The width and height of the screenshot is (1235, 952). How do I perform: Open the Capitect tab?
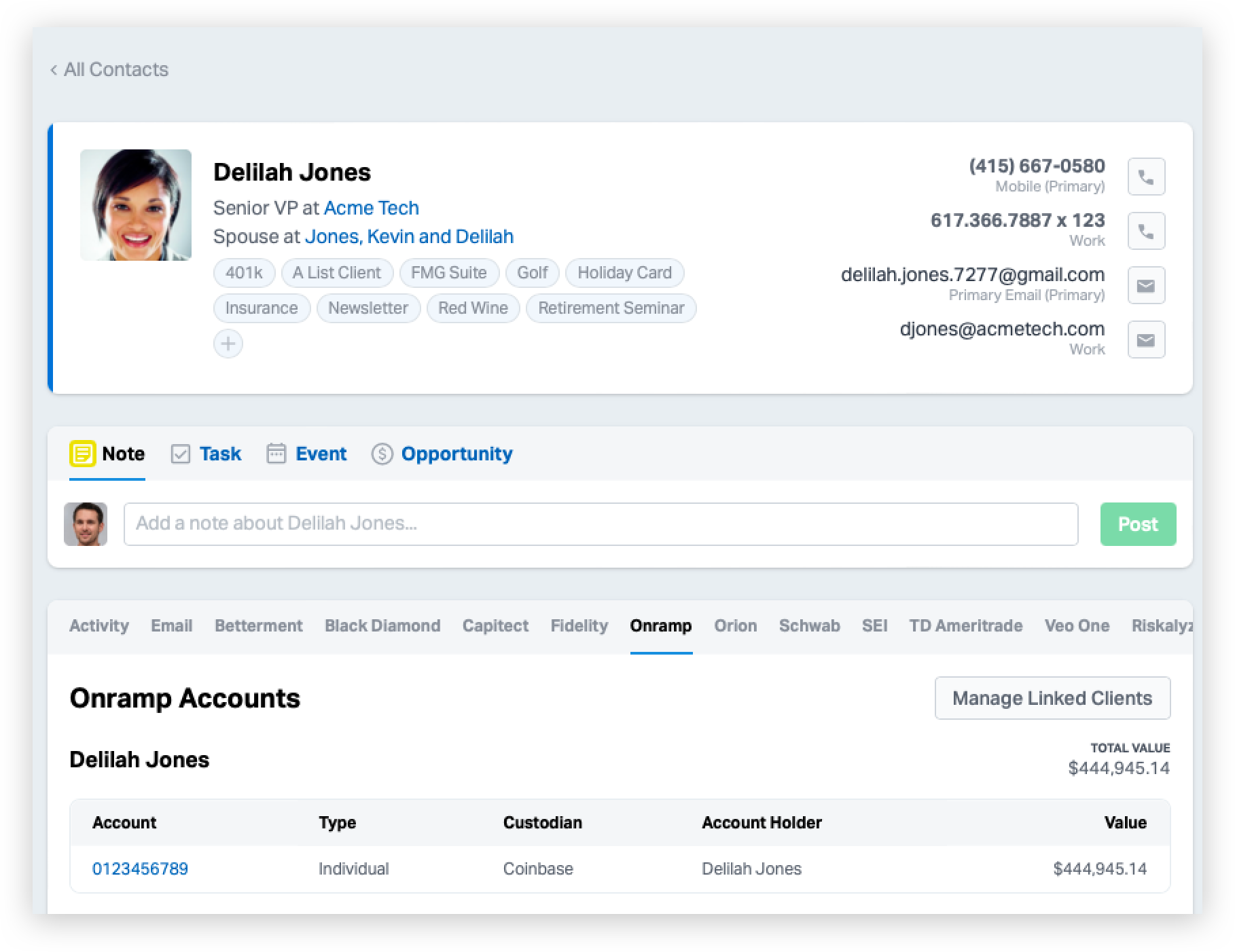(x=495, y=625)
